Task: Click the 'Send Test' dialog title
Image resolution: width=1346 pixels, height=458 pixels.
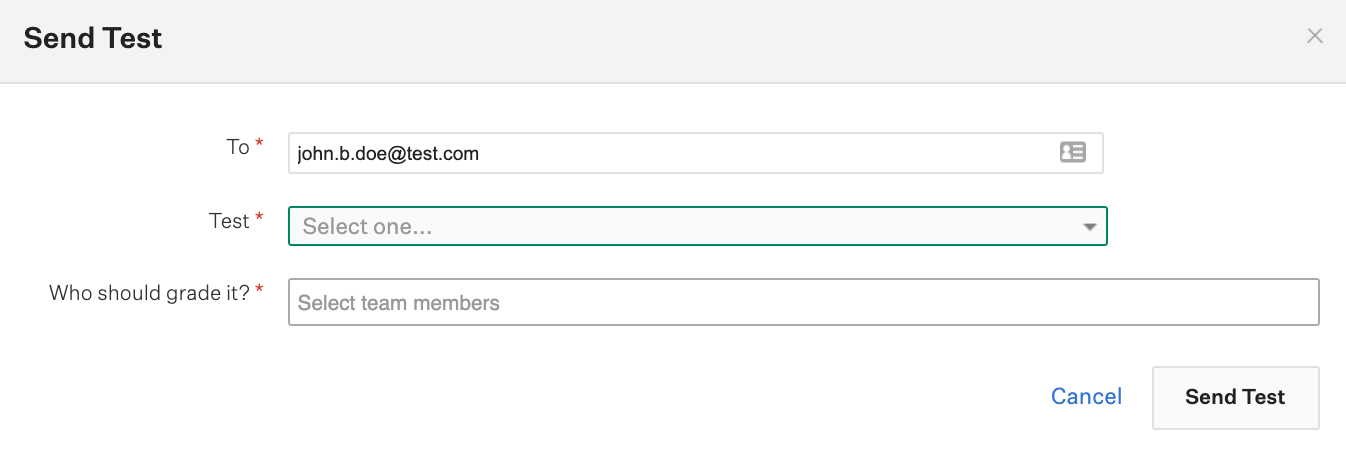Action: point(93,39)
